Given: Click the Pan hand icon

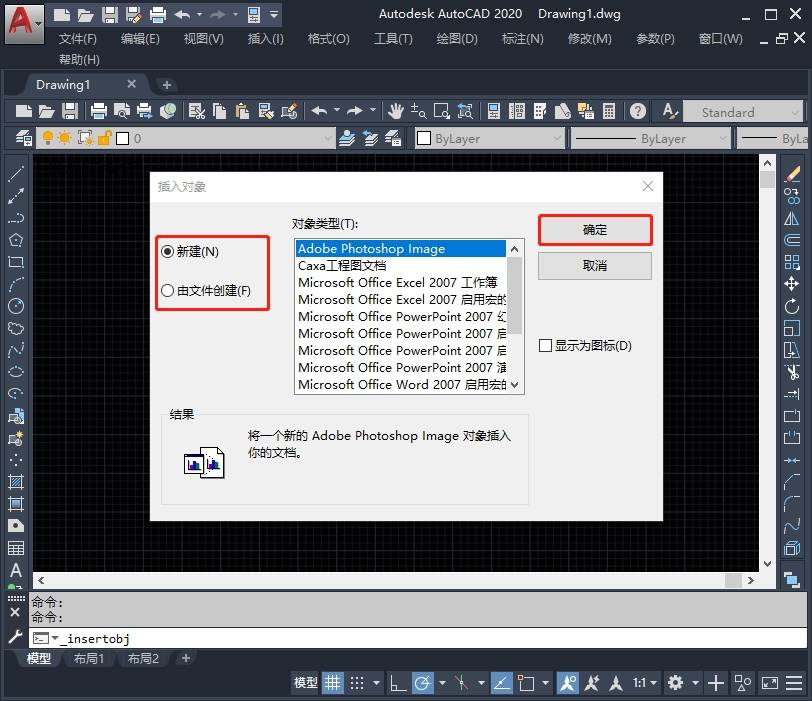Looking at the screenshot, I should point(396,111).
